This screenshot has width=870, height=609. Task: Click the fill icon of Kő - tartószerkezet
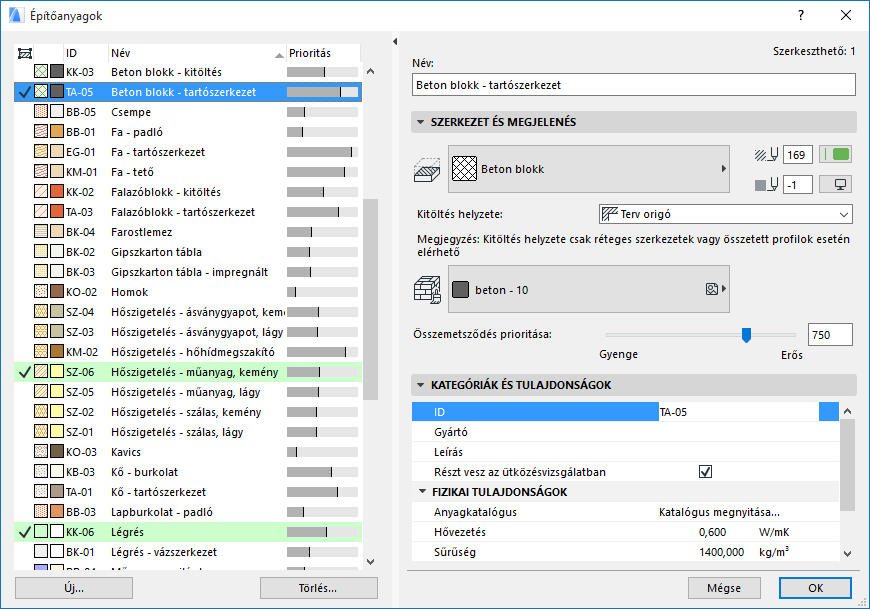pos(41,491)
